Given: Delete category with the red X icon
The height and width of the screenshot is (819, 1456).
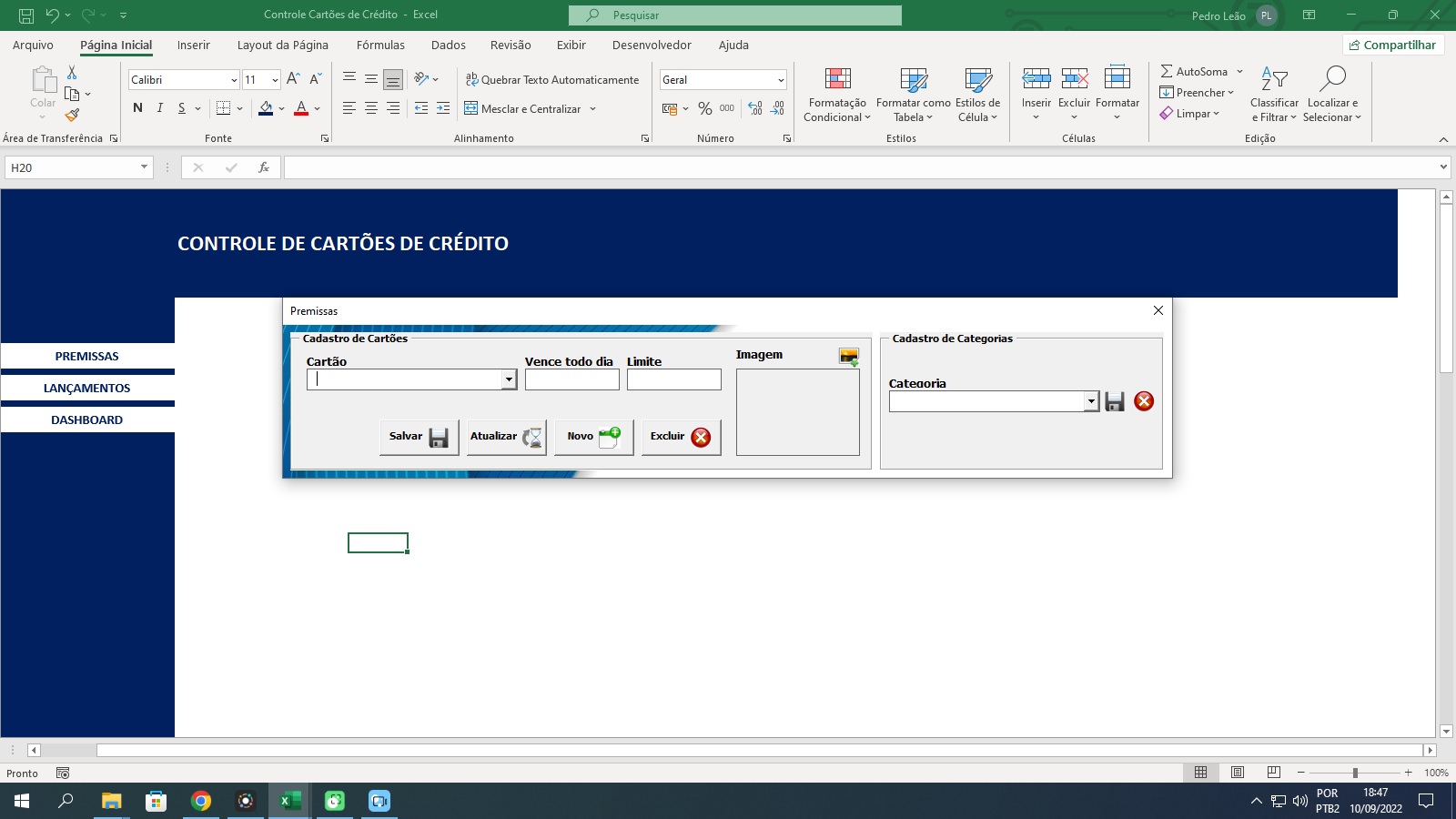Looking at the screenshot, I should pyautogui.click(x=1144, y=401).
